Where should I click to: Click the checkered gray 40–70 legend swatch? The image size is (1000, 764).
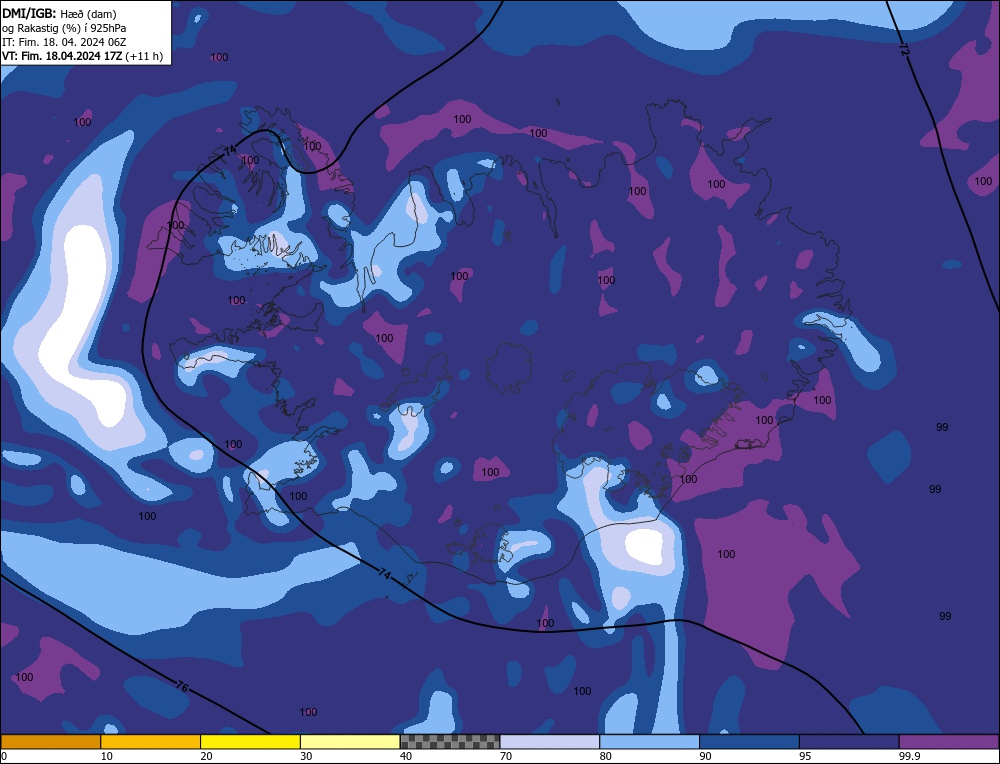(x=450, y=742)
